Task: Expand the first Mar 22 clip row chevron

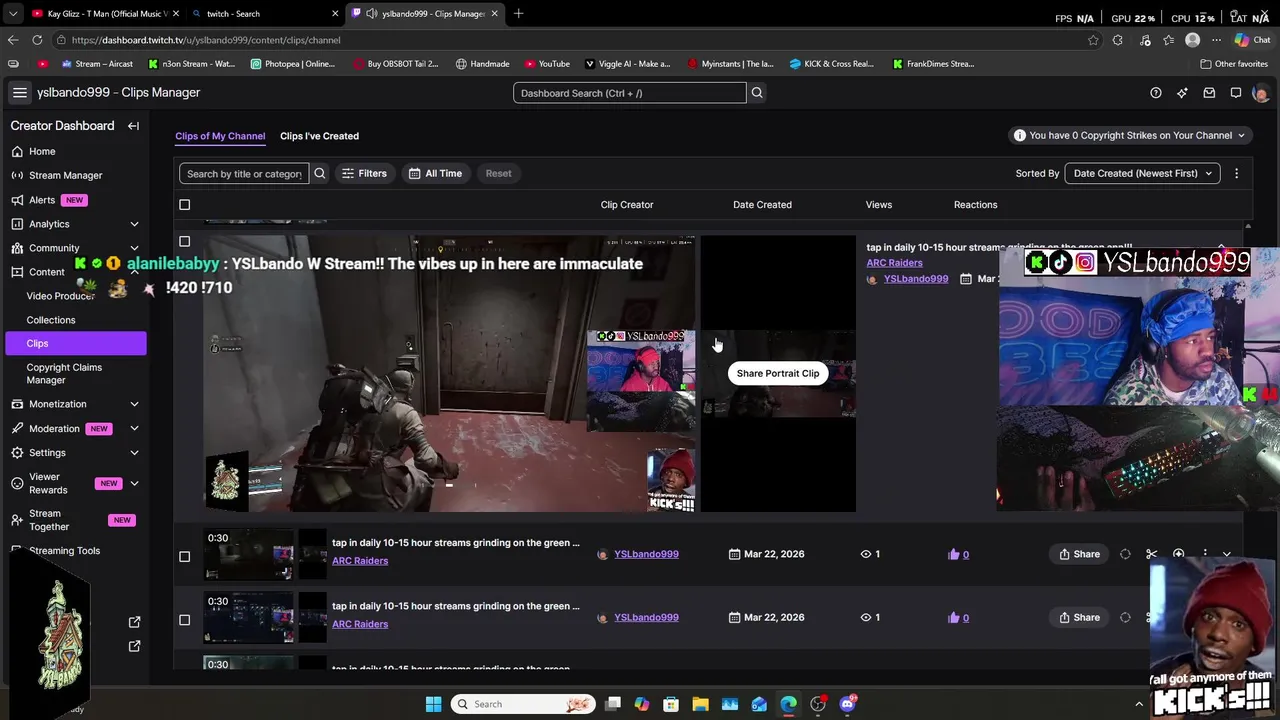Action: tap(1227, 554)
